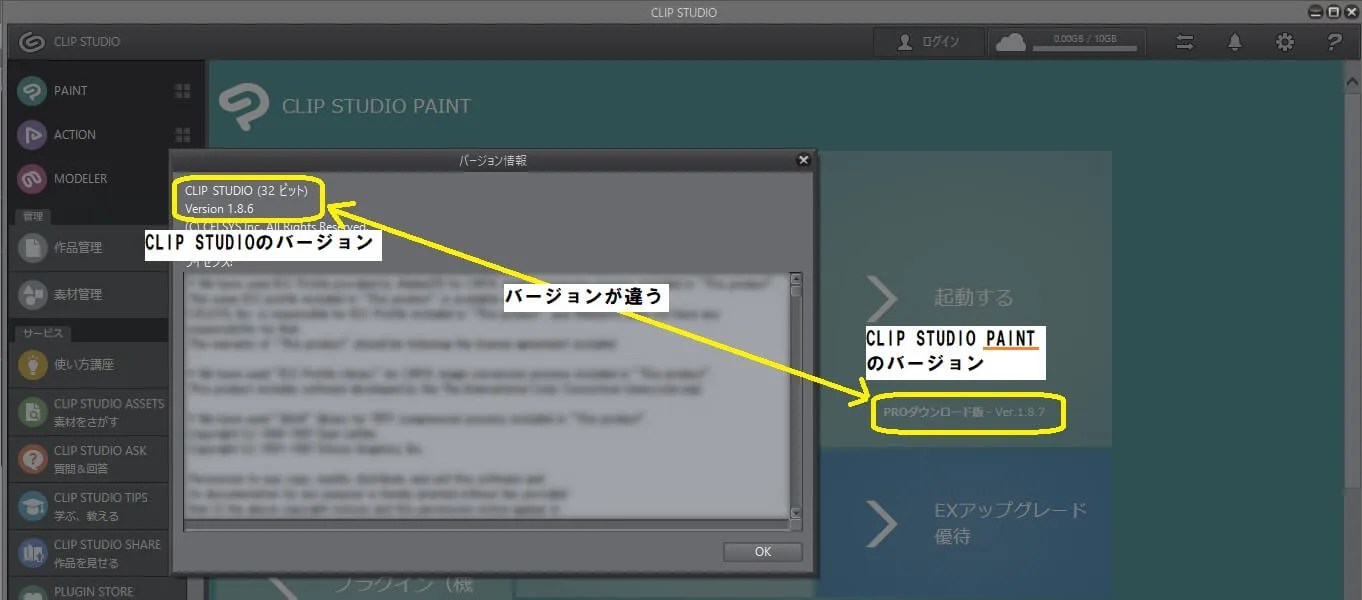Open 作品管理 in the sidebar
The height and width of the screenshot is (600, 1362).
click(88, 247)
